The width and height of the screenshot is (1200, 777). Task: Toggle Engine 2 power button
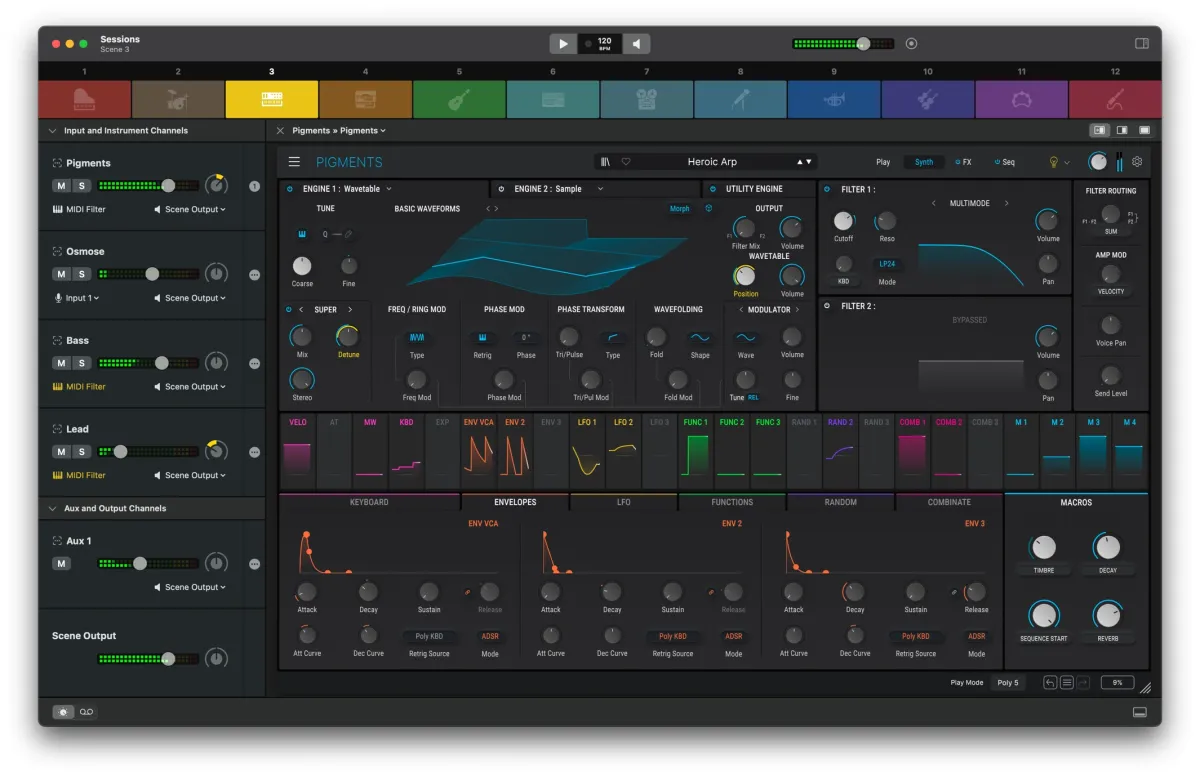tap(502, 189)
